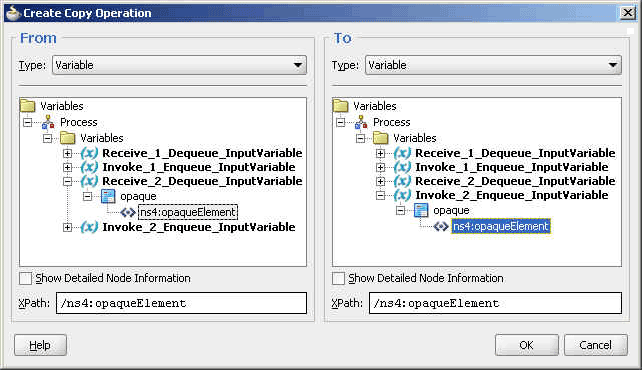
Task: Click the nested Variables folder icon in To tree
Action: point(380,138)
